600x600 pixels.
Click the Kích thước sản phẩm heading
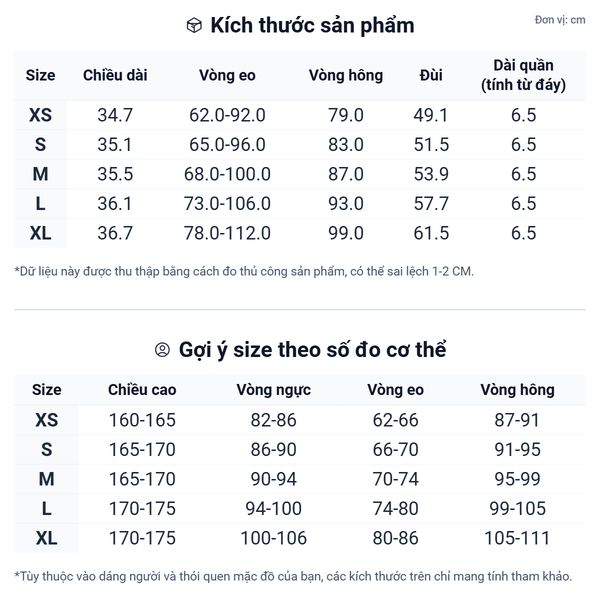point(312,26)
